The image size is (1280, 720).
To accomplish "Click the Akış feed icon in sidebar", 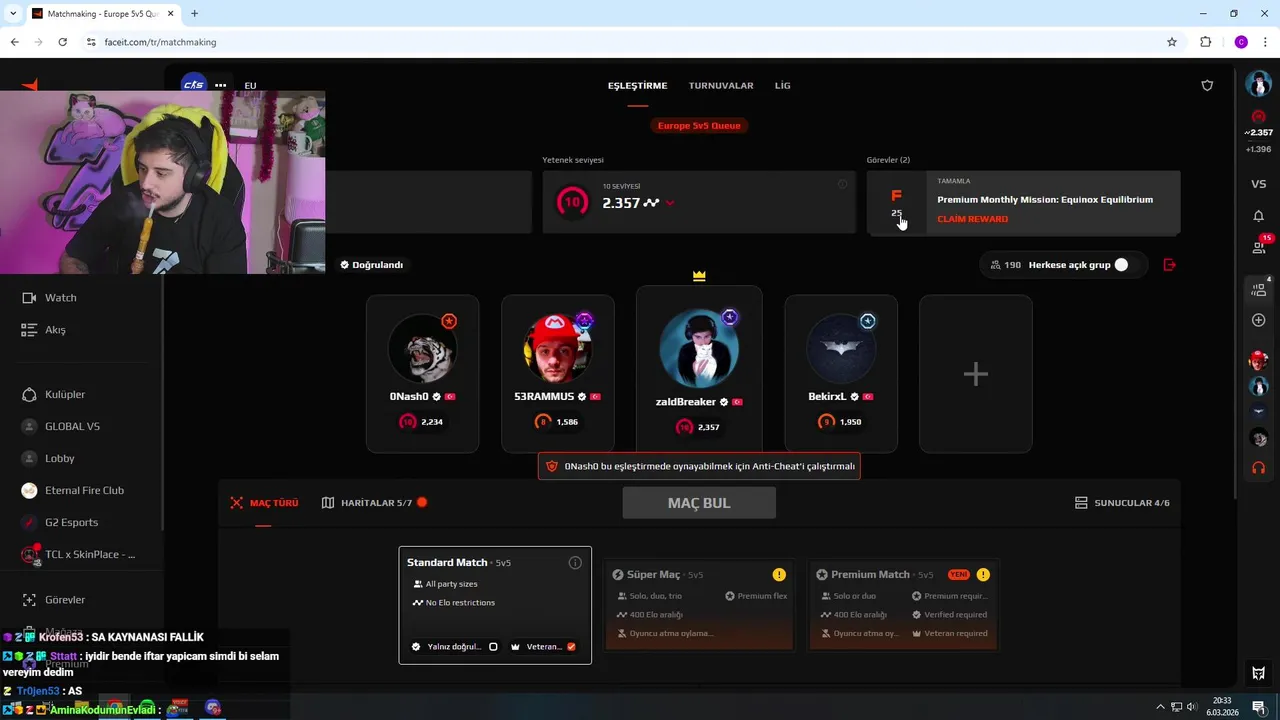I will pyautogui.click(x=29, y=330).
